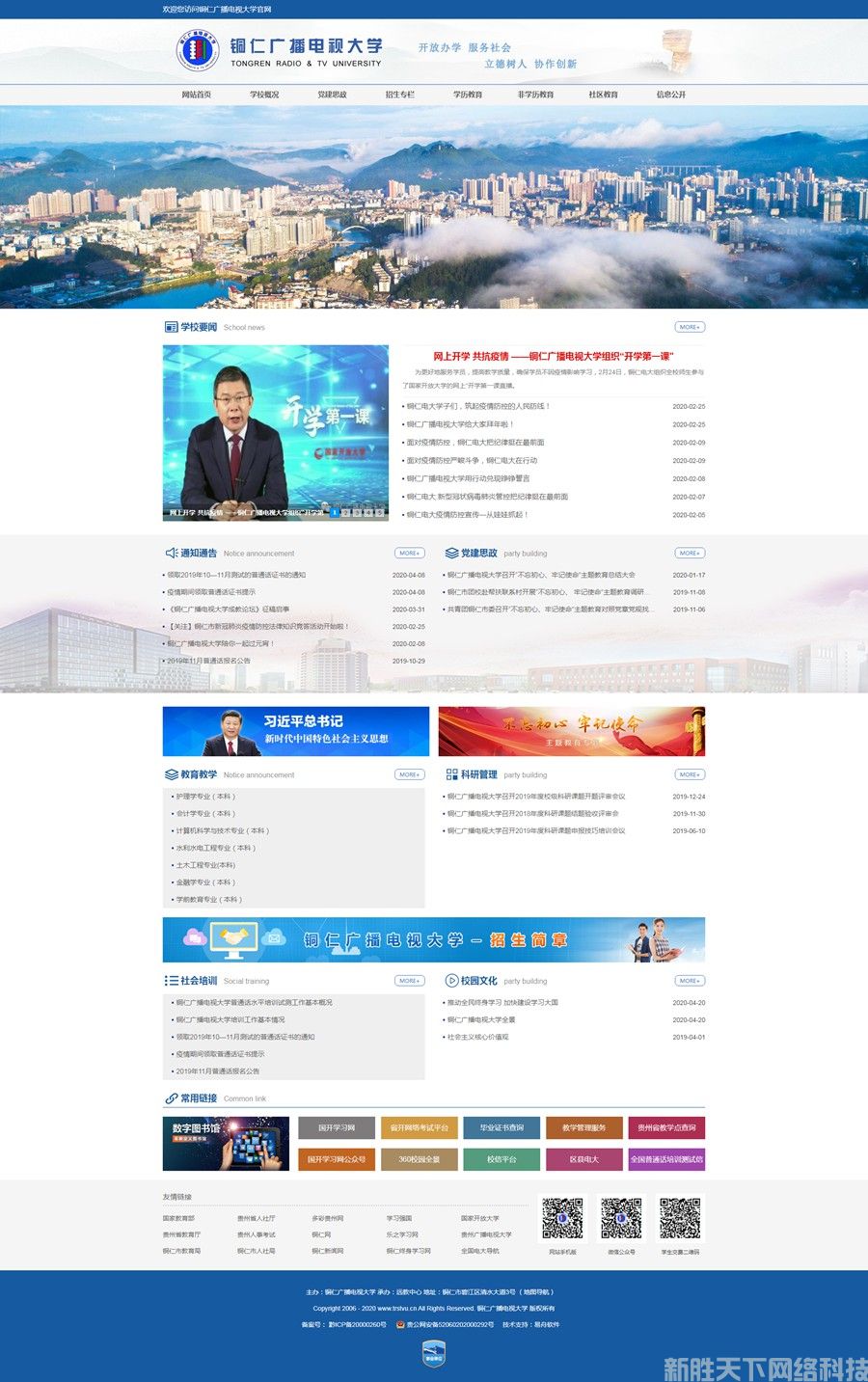The image size is (868, 1382).
Task: Open the 数字图书馆 thumbnail banner
Action: click(226, 1144)
